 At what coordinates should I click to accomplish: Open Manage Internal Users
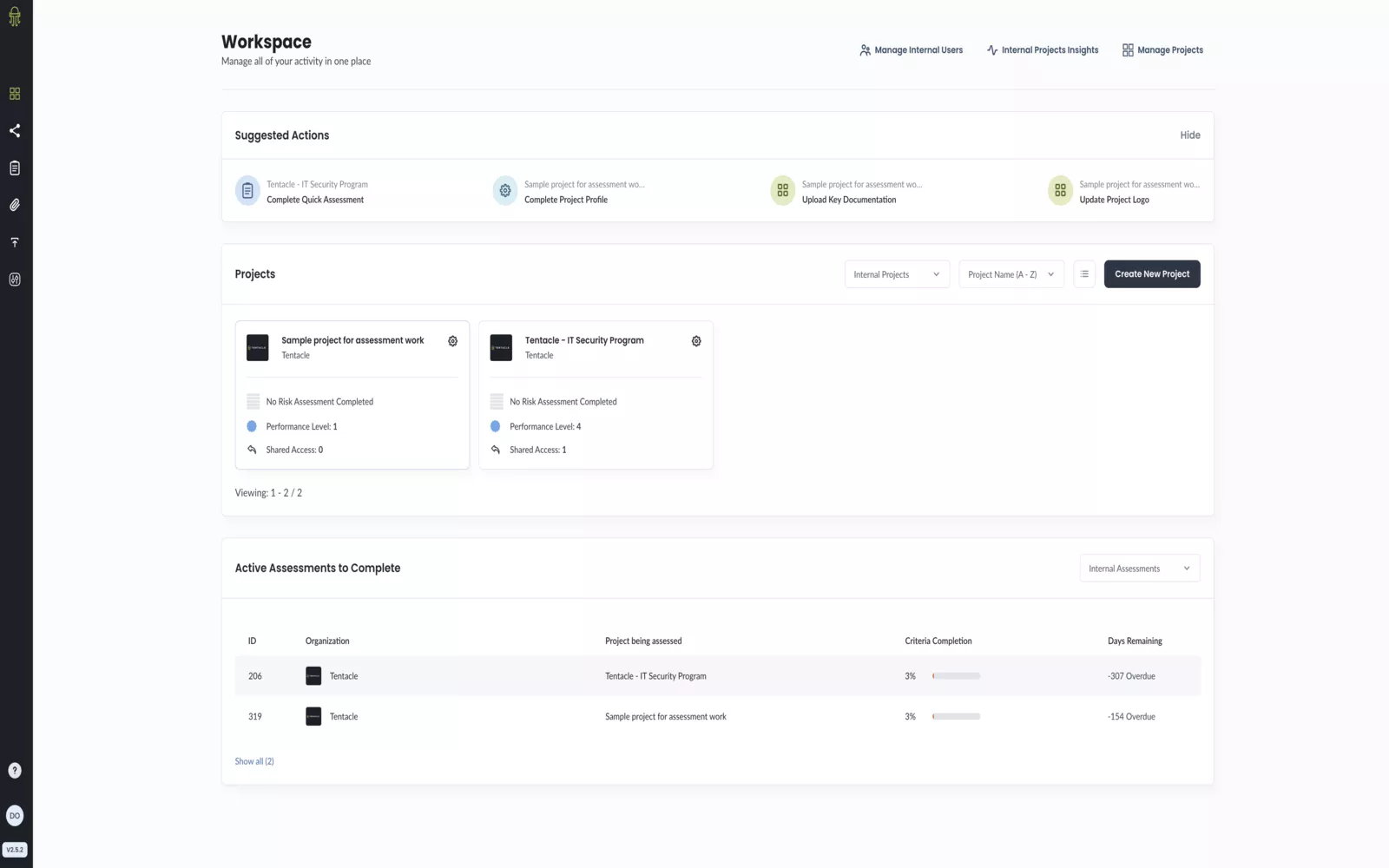(911, 50)
